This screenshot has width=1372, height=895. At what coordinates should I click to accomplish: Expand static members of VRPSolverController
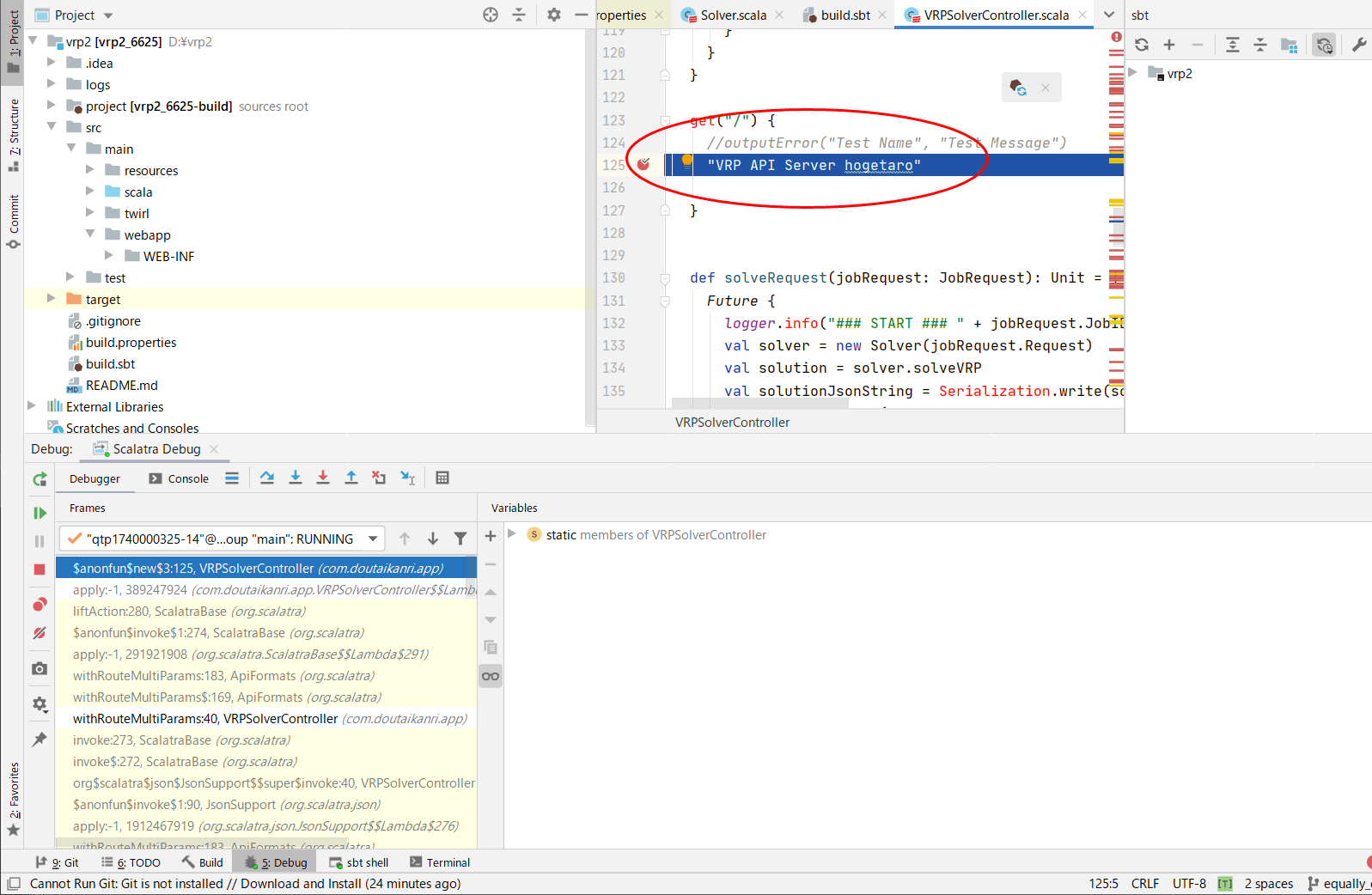512,534
